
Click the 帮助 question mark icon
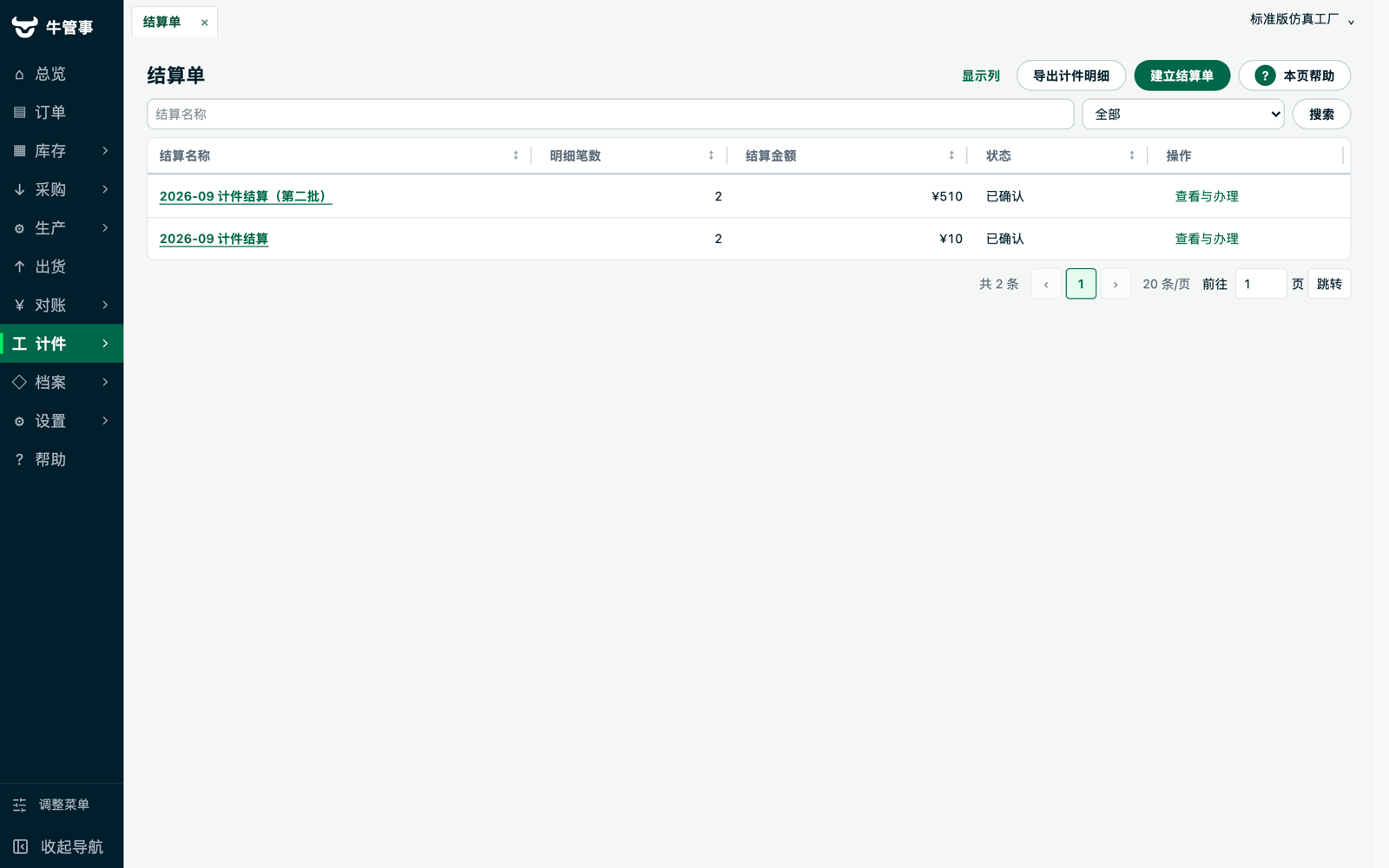click(19, 459)
